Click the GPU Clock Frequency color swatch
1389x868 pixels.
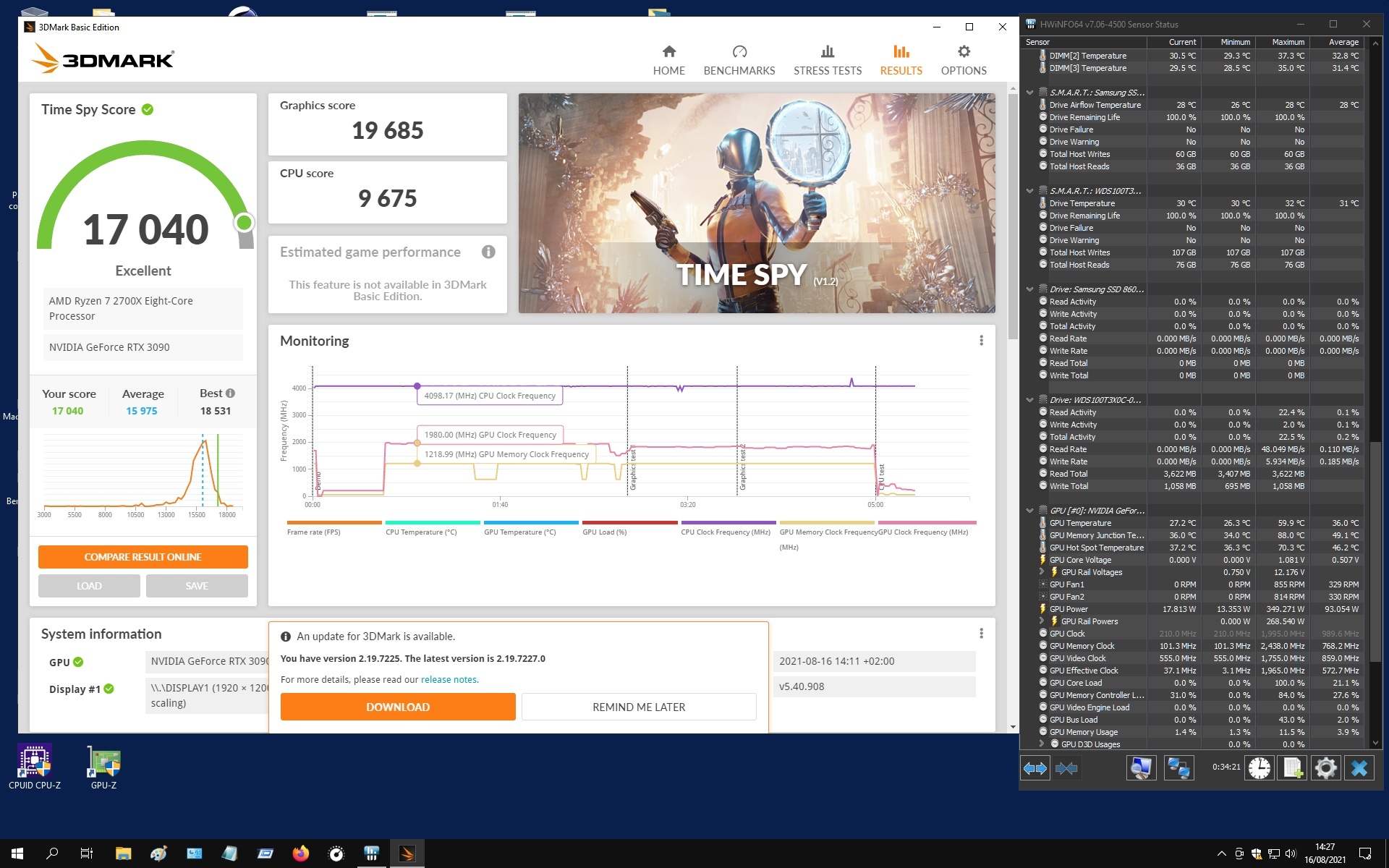tap(927, 522)
